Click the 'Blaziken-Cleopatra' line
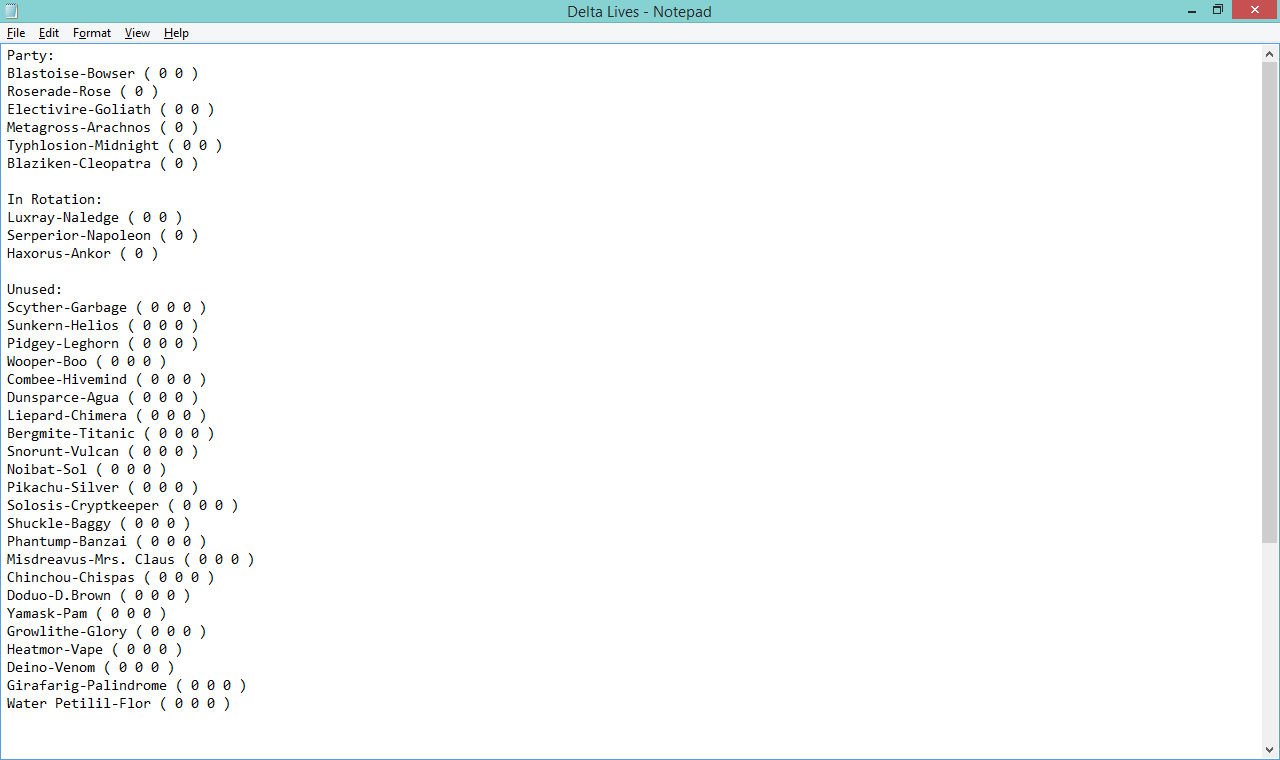 click(103, 164)
